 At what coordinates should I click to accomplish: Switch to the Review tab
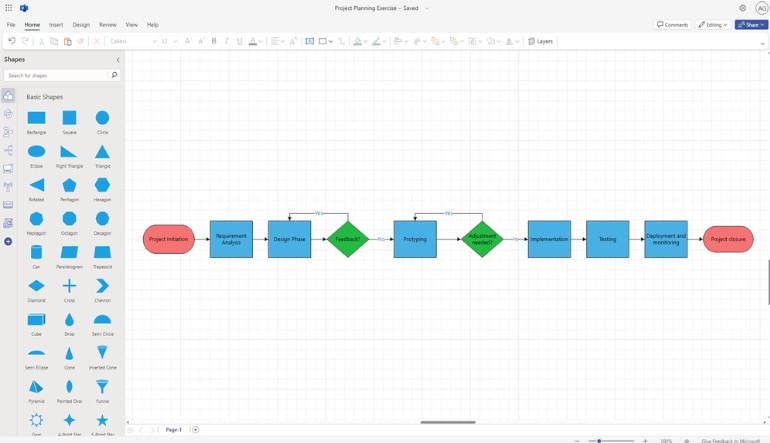click(x=108, y=25)
